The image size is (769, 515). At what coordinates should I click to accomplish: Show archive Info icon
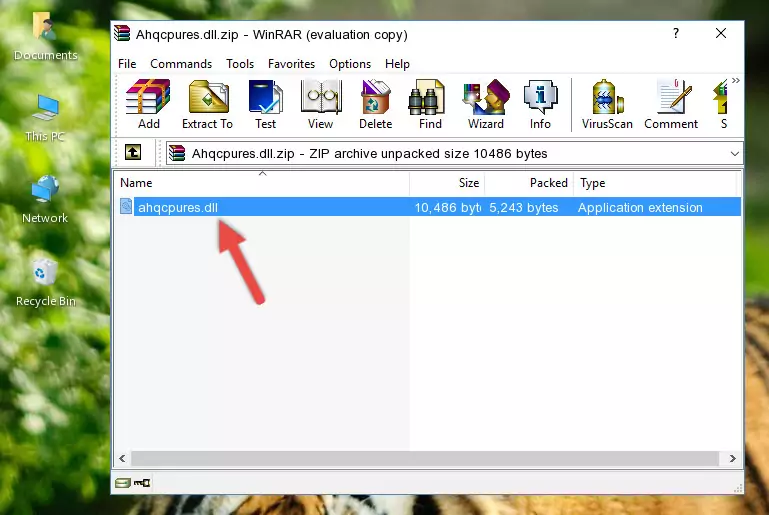point(540,104)
